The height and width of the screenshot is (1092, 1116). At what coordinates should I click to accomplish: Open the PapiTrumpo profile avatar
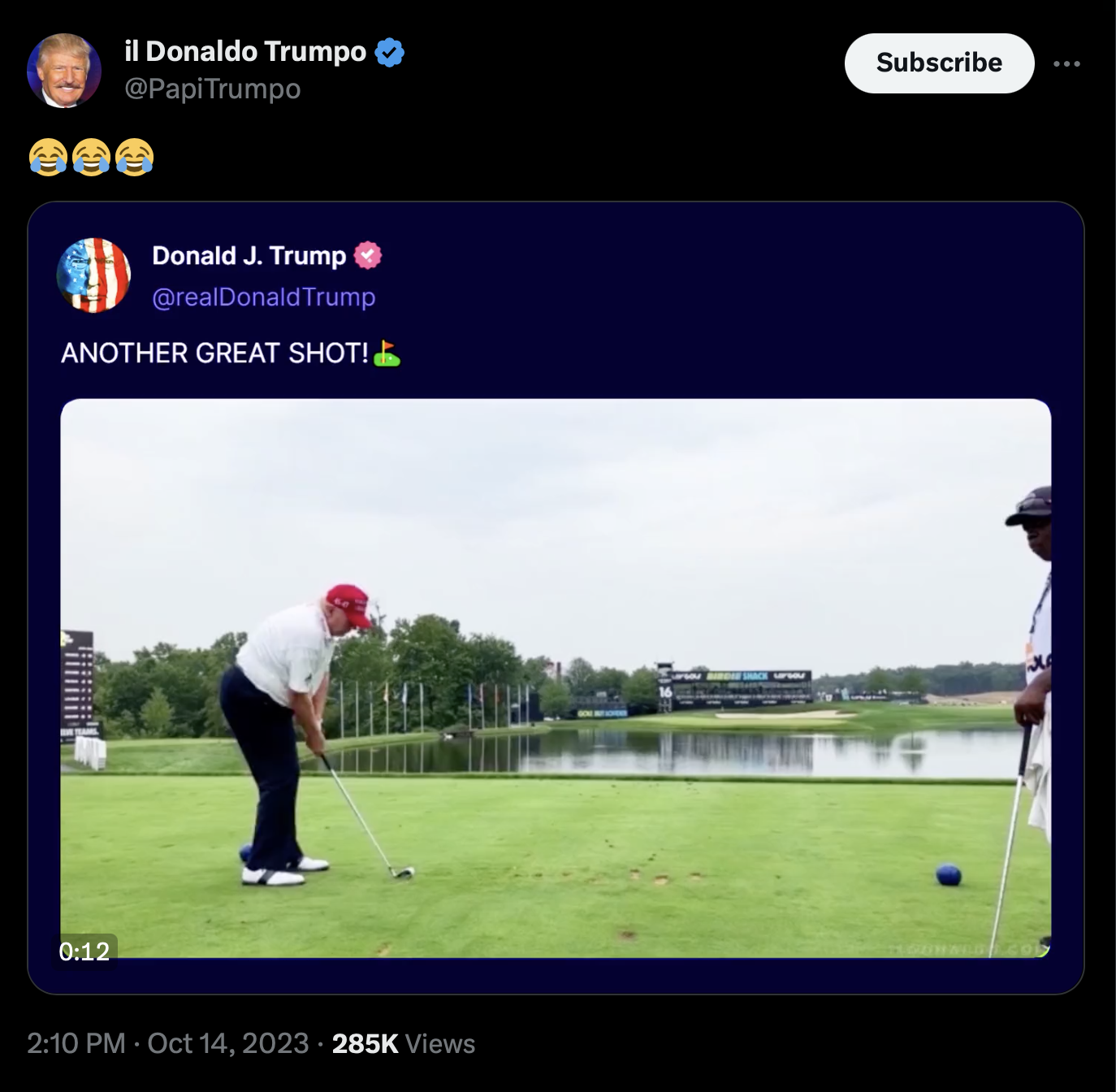click(x=64, y=71)
